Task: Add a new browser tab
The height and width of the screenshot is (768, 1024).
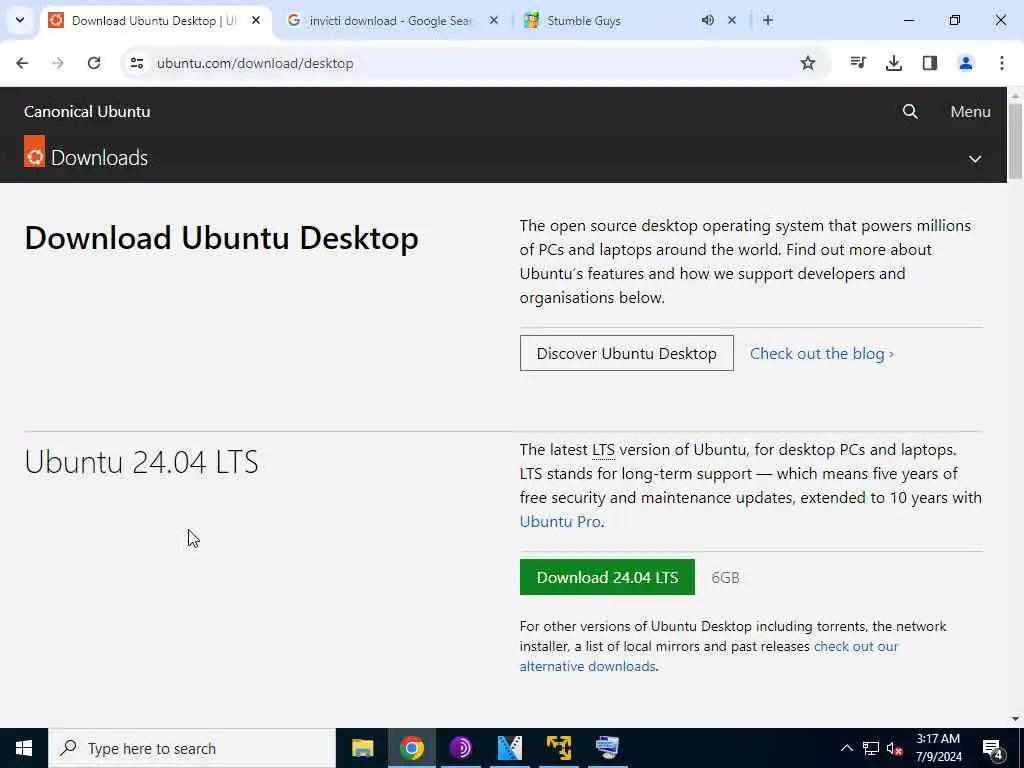Action: (768, 20)
